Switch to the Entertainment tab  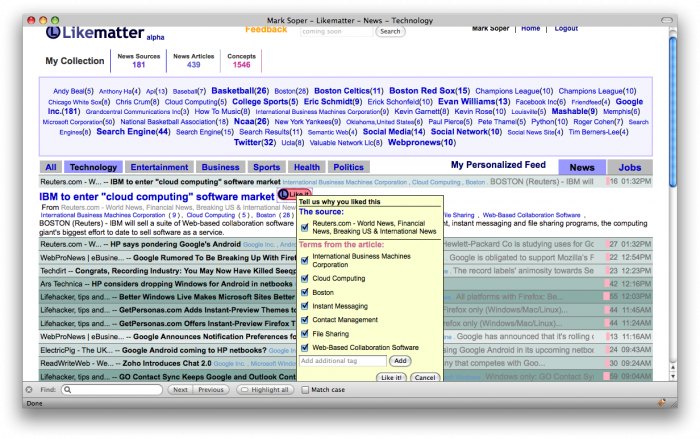click(x=159, y=167)
